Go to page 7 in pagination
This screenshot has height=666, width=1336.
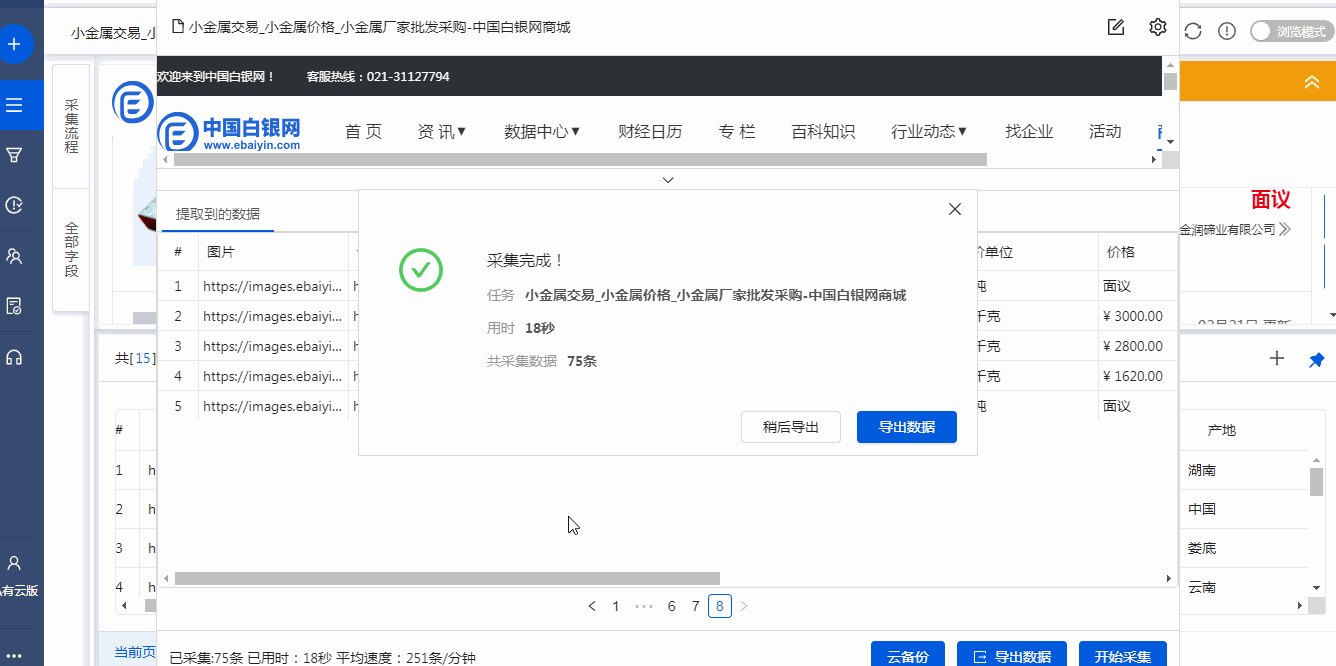click(695, 606)
